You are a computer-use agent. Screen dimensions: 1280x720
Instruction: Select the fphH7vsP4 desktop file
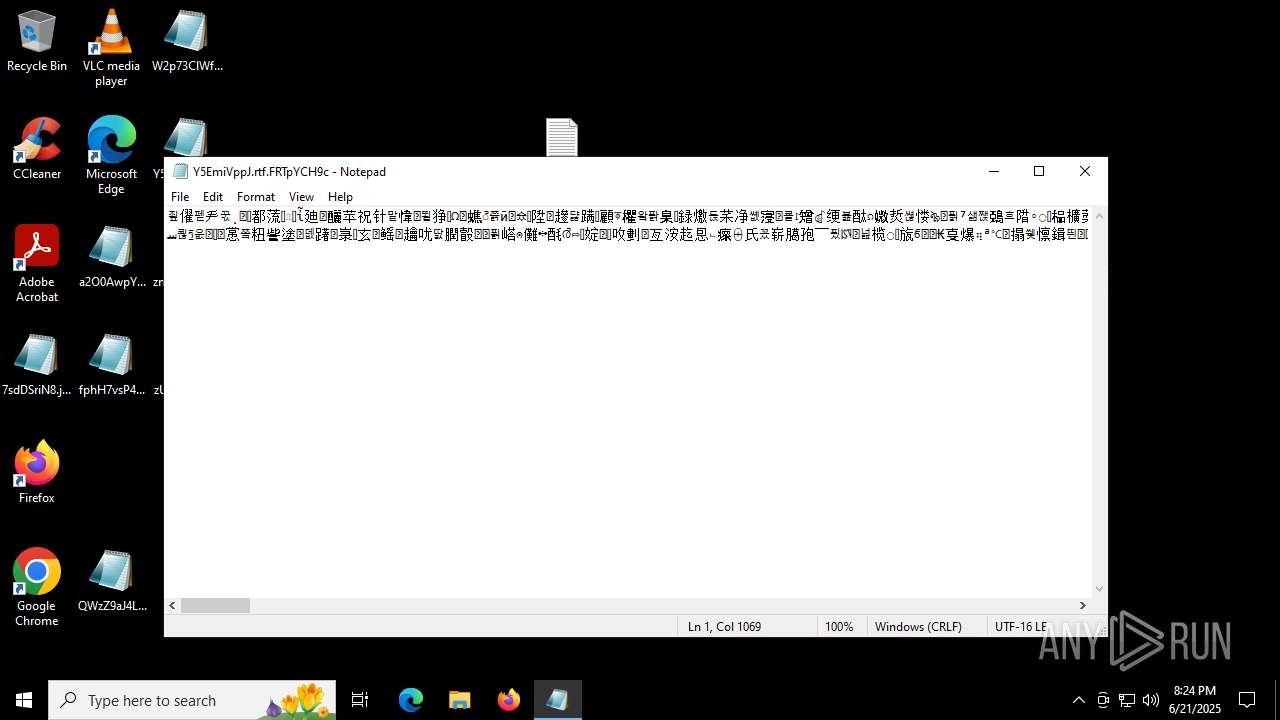pos(111,365)
